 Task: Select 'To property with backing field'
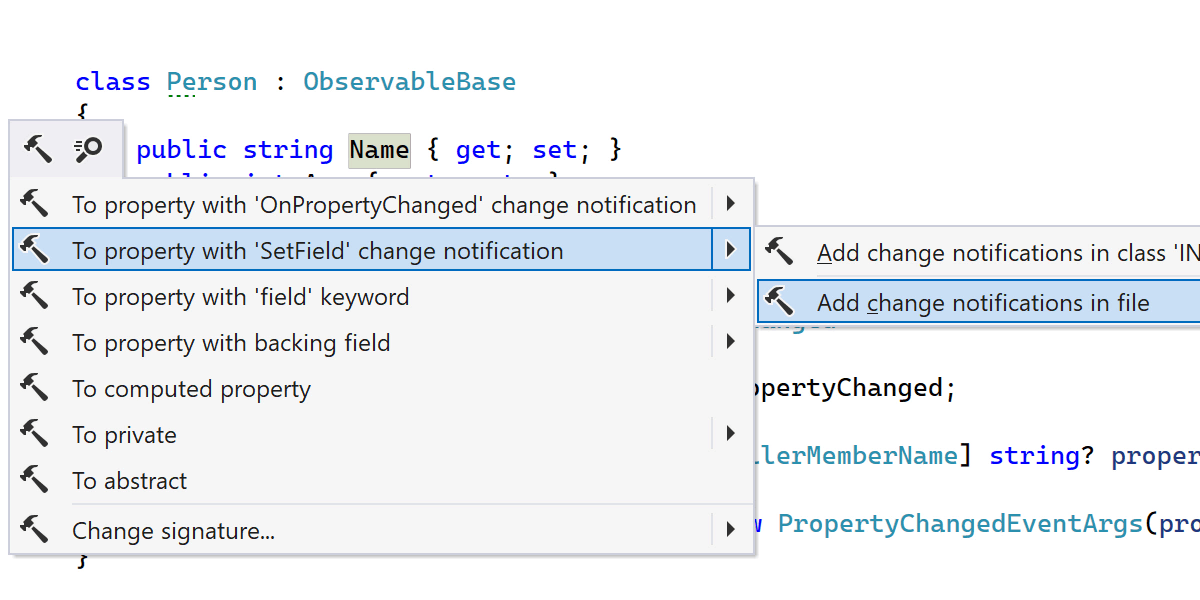231,343
